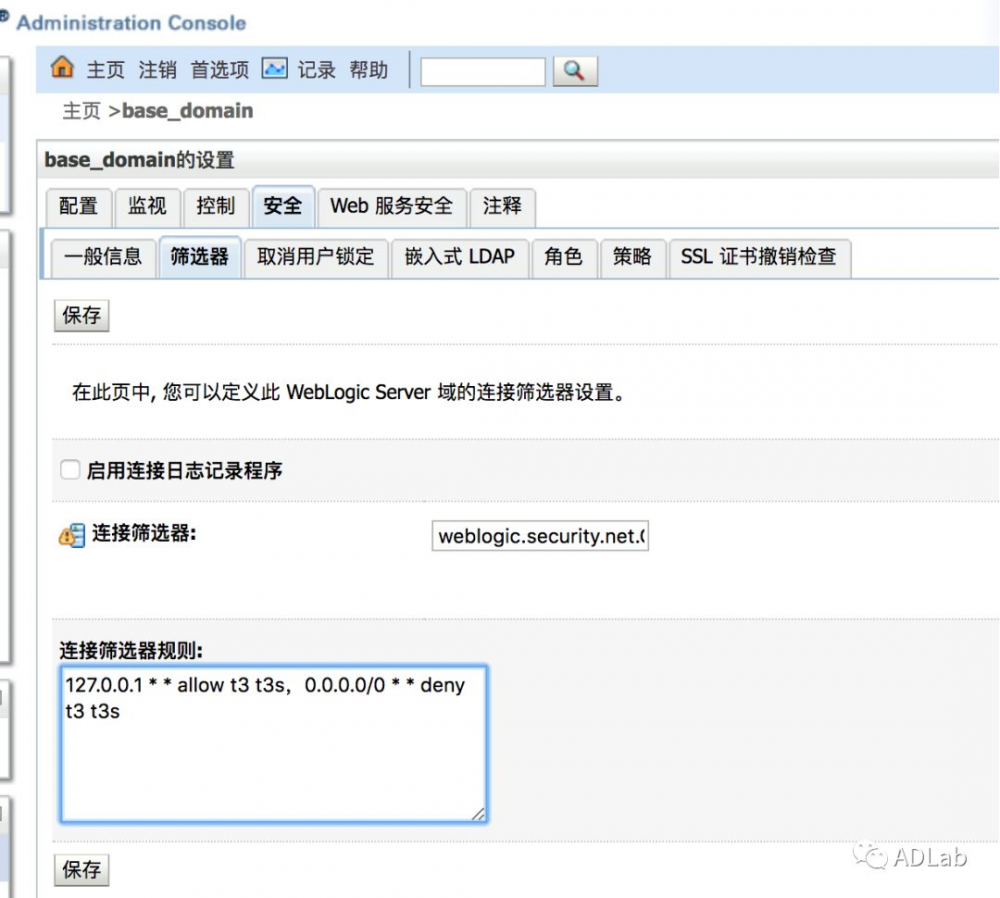Click inside the toolbar search box
This screenshot has width=1000, height=898.
[482, 71]
